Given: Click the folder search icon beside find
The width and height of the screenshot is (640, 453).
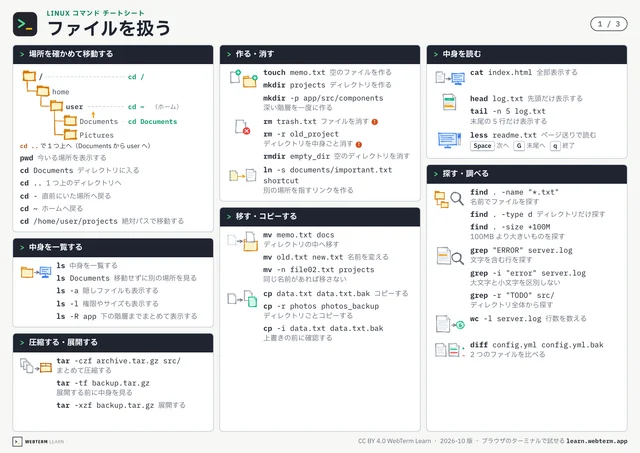Looking at the screenshot, I should point(449,199).
